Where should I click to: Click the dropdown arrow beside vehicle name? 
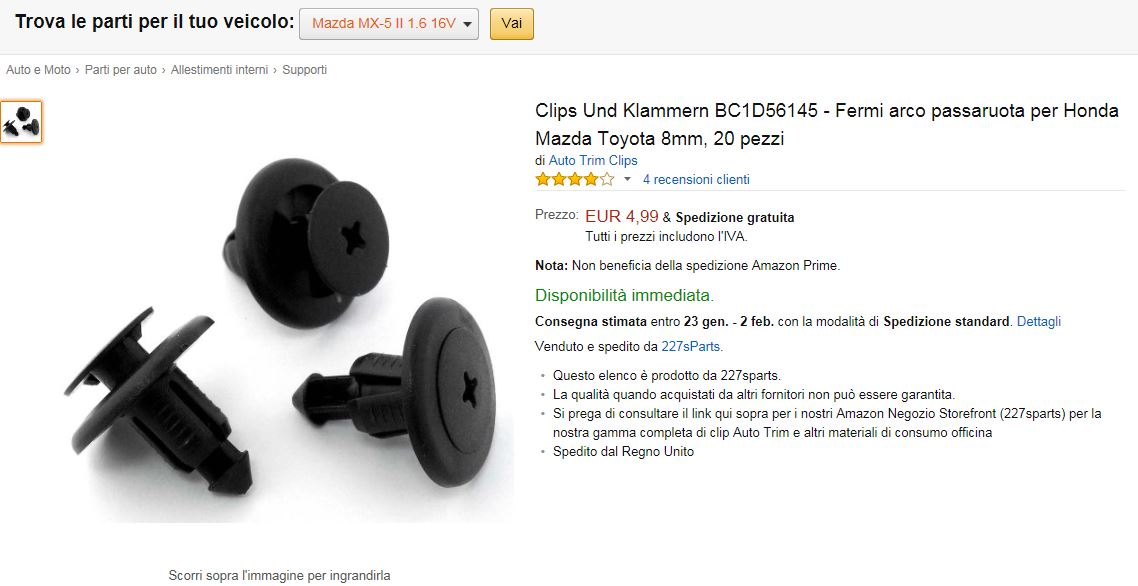467,25
